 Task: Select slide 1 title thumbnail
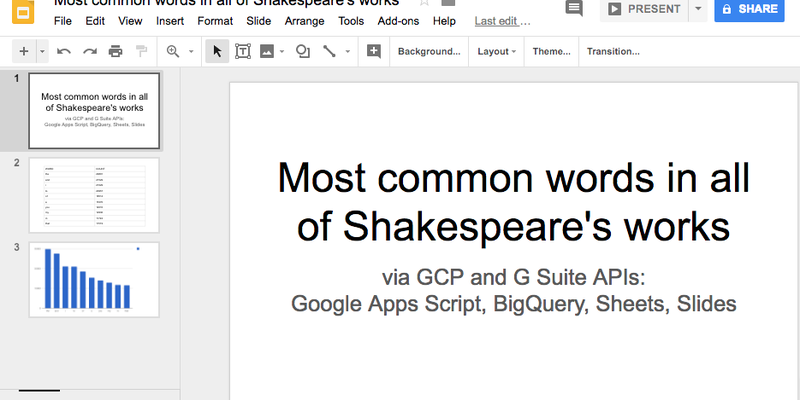(x=94, y=111)
